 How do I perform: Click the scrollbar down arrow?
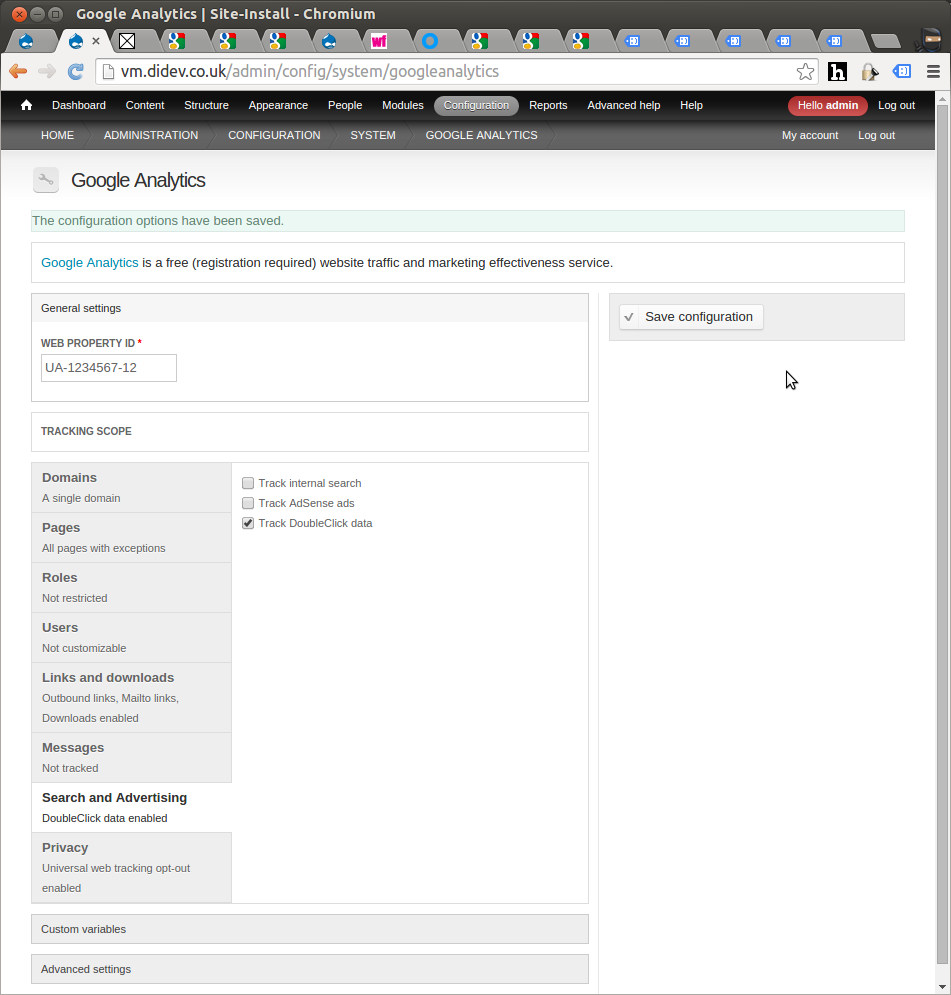(x=942, y=987)
